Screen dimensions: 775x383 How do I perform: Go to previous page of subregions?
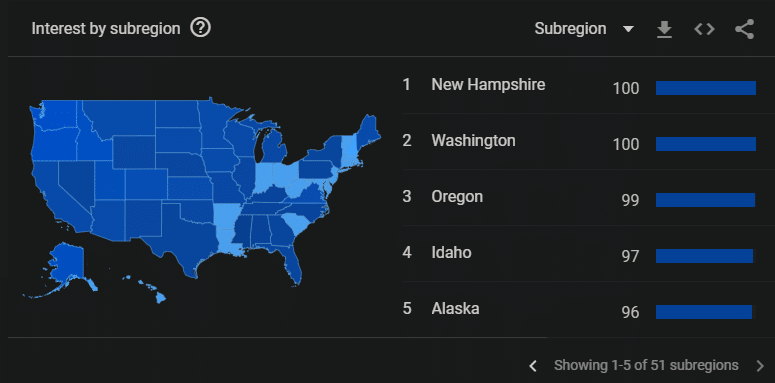[x=532, y=366]
